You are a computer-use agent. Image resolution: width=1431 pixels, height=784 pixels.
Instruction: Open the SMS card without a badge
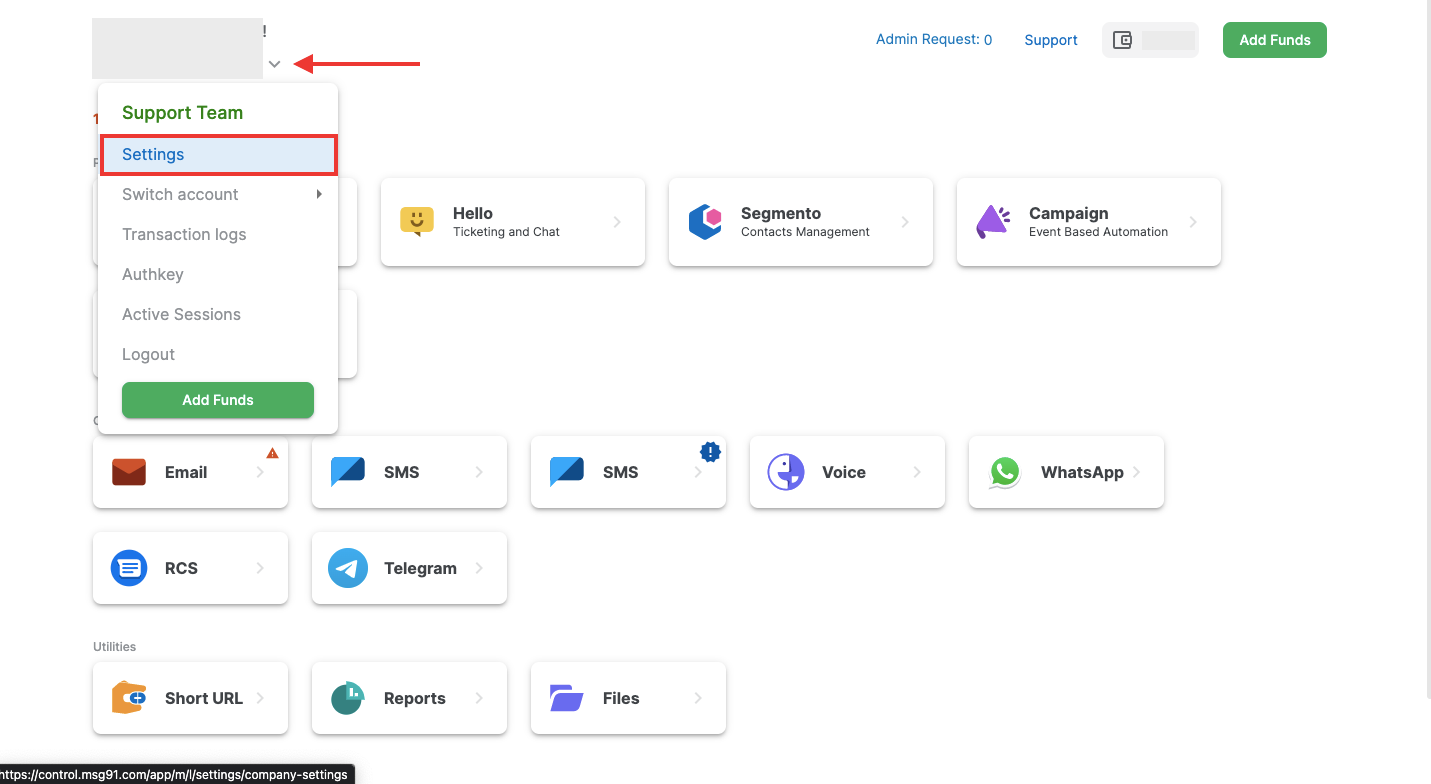pyautogui.click(x=409, y=472)
